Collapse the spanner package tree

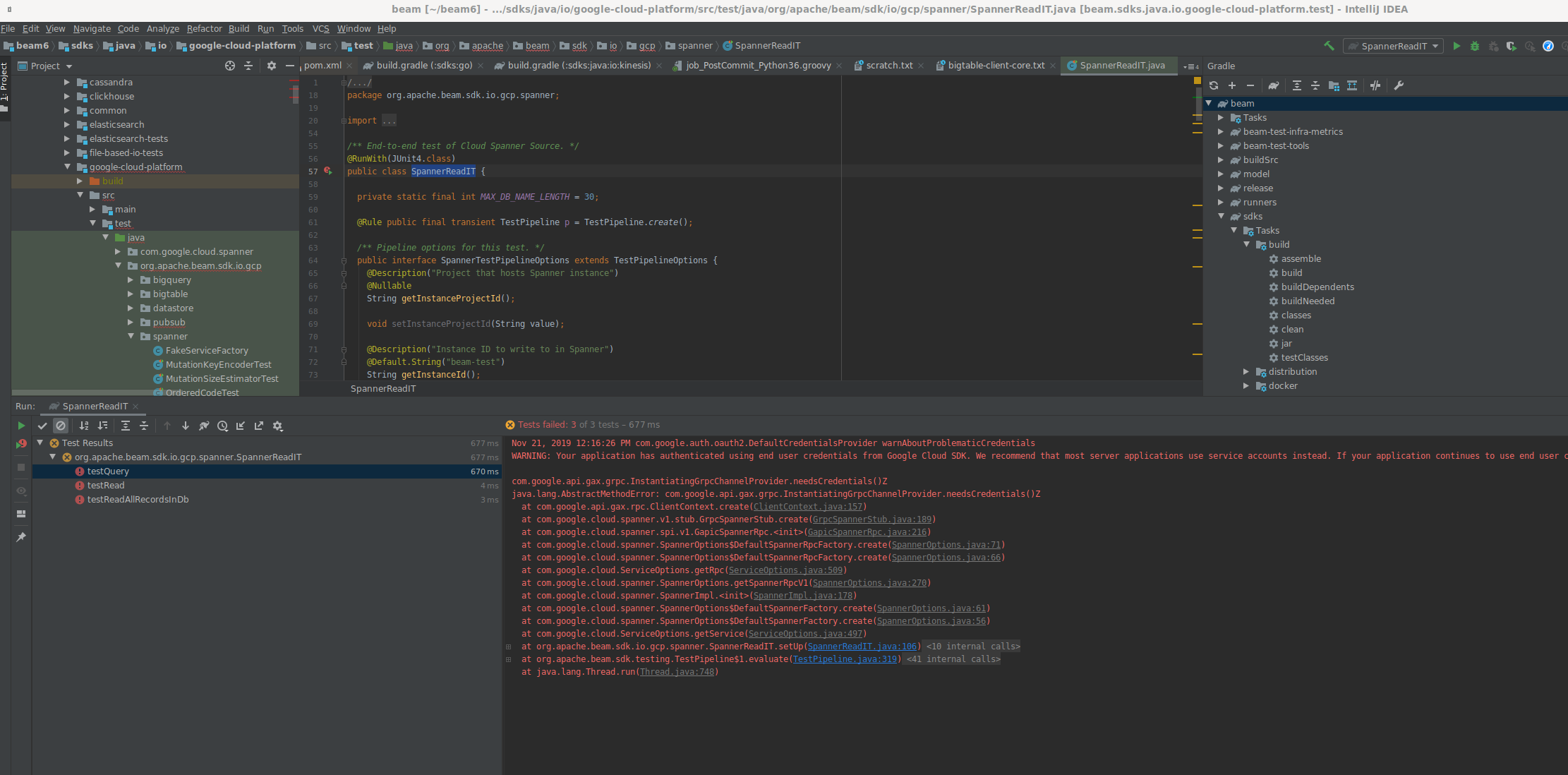(x=131, y=336)
